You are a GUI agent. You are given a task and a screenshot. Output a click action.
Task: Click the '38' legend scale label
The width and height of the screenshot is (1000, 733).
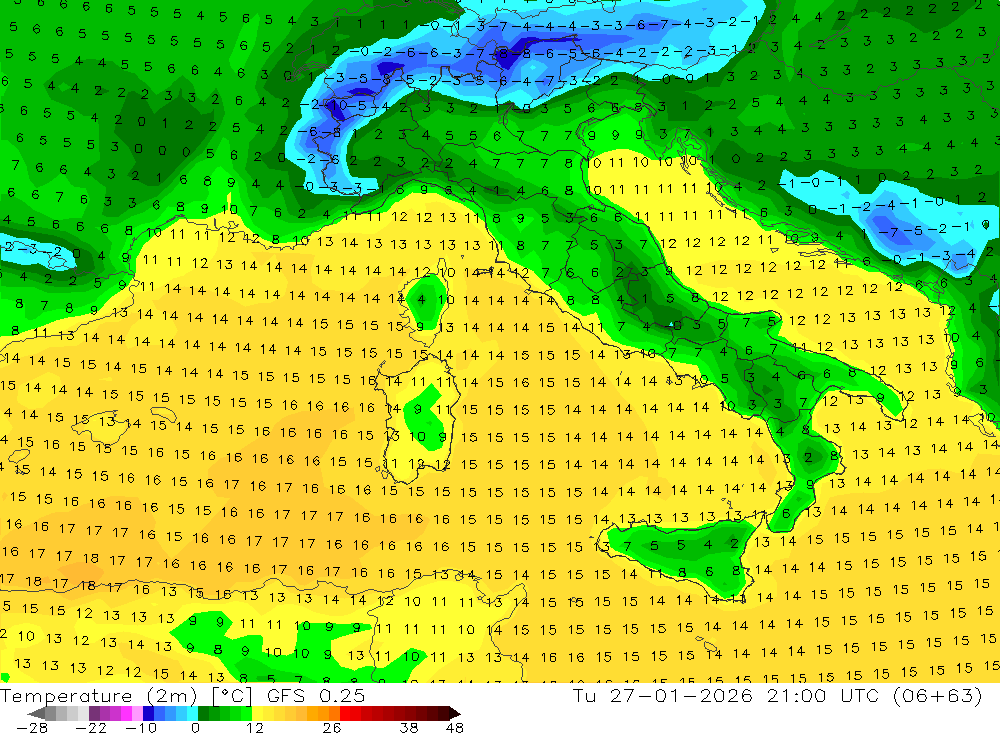[x=409, y=727]
